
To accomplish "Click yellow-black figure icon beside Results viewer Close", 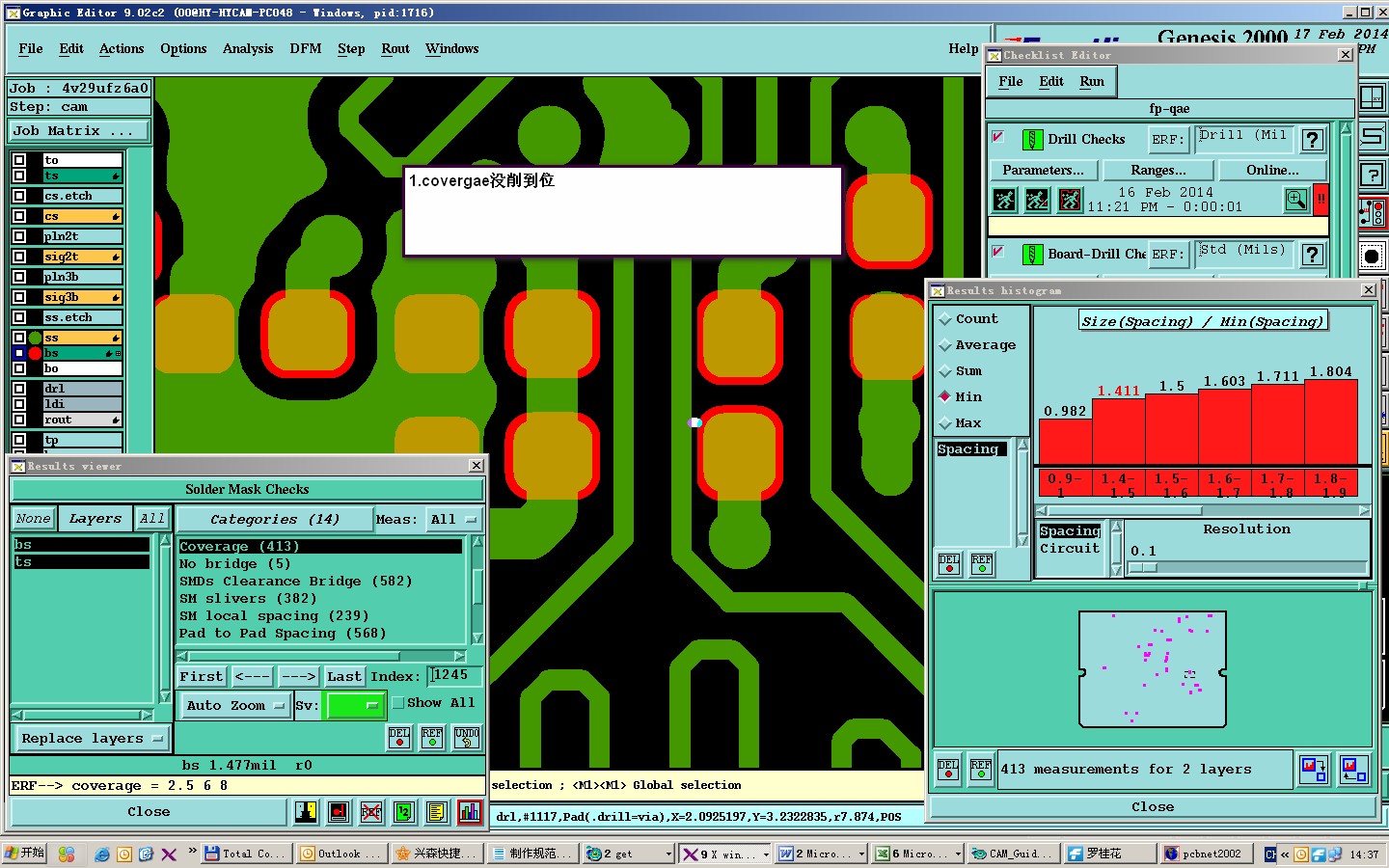I will tap(306, 812).
